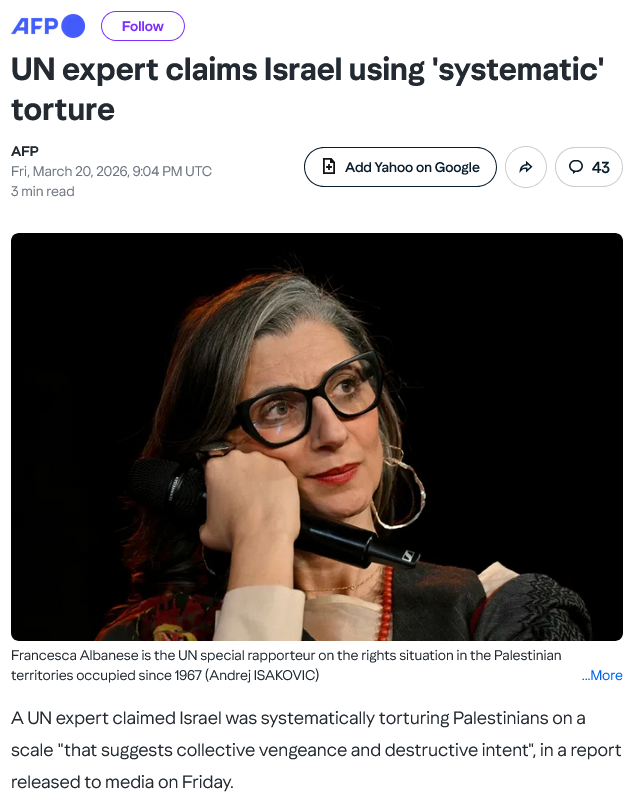
Task: Click the first paragraph of the article
Action: (x=316, y=750)
